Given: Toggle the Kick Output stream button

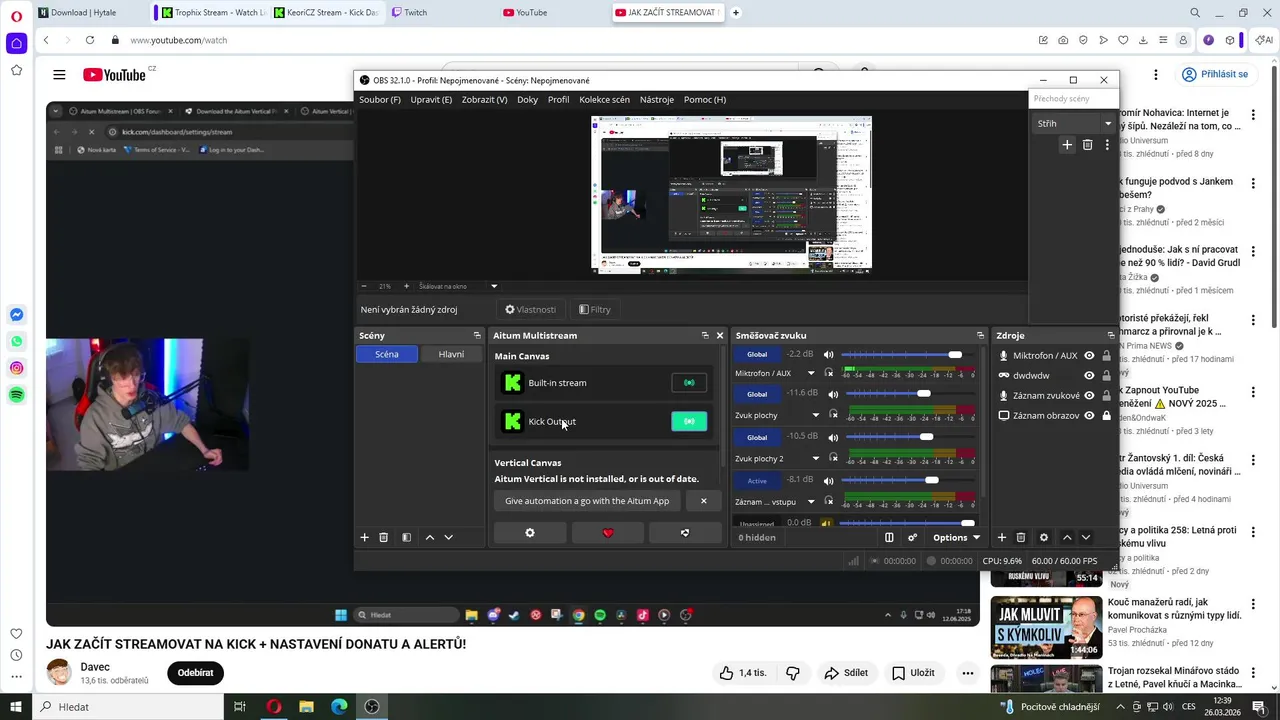Looking at the screenshot, I should pos(689,421).
